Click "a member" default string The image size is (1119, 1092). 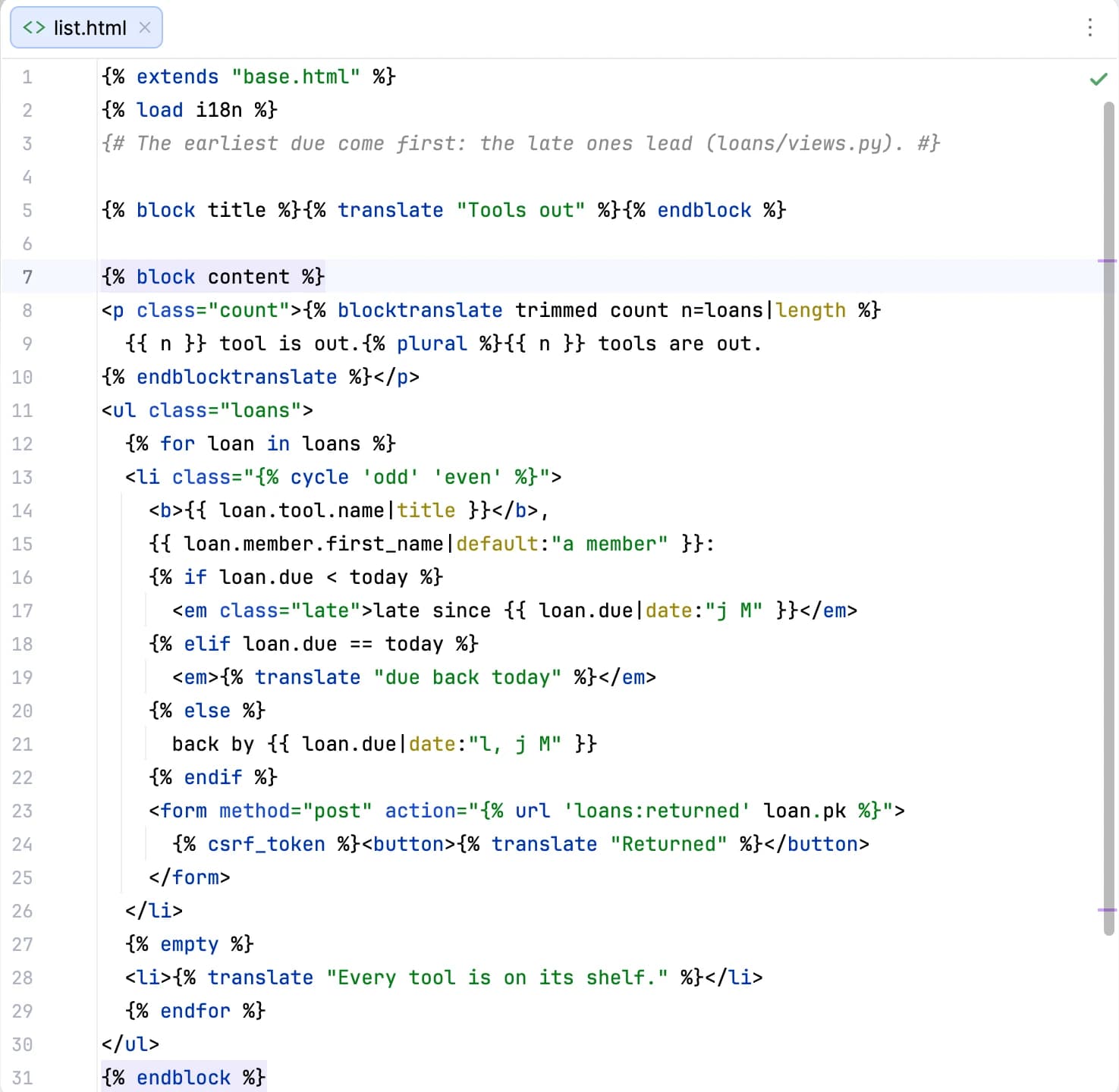point(609,544)
